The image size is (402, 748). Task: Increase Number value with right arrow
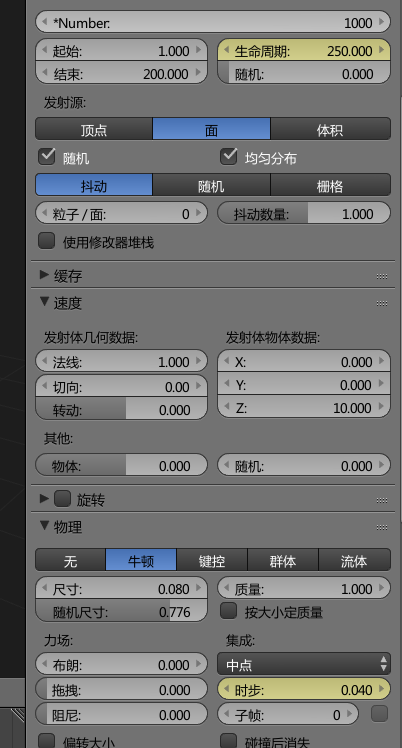(381, 22)
